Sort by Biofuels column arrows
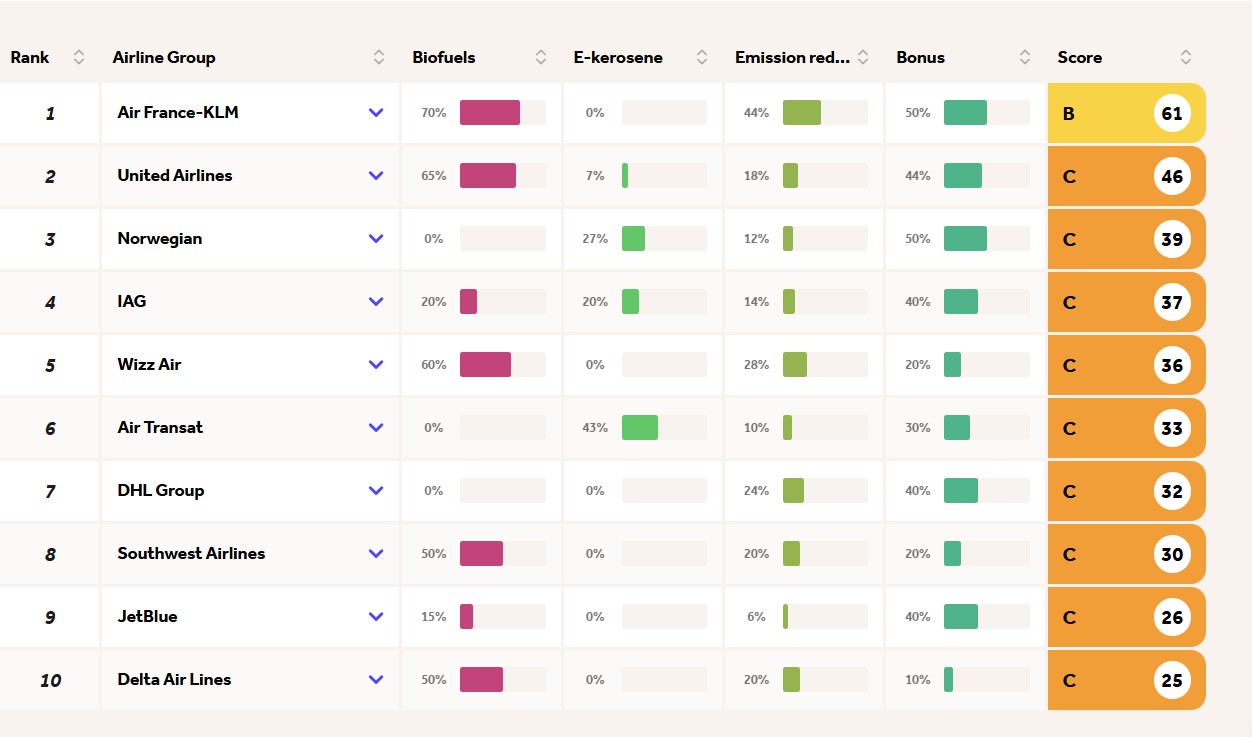The width and height of the screenshot is (1252, 737). click(x=541, y=58)
